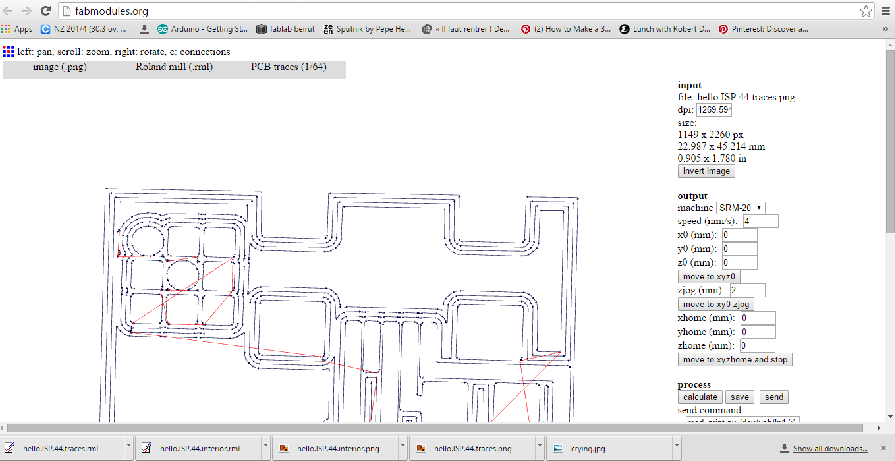Click the Show all downloads link
This screenshot has width=895, height=461.
(824, 448)
